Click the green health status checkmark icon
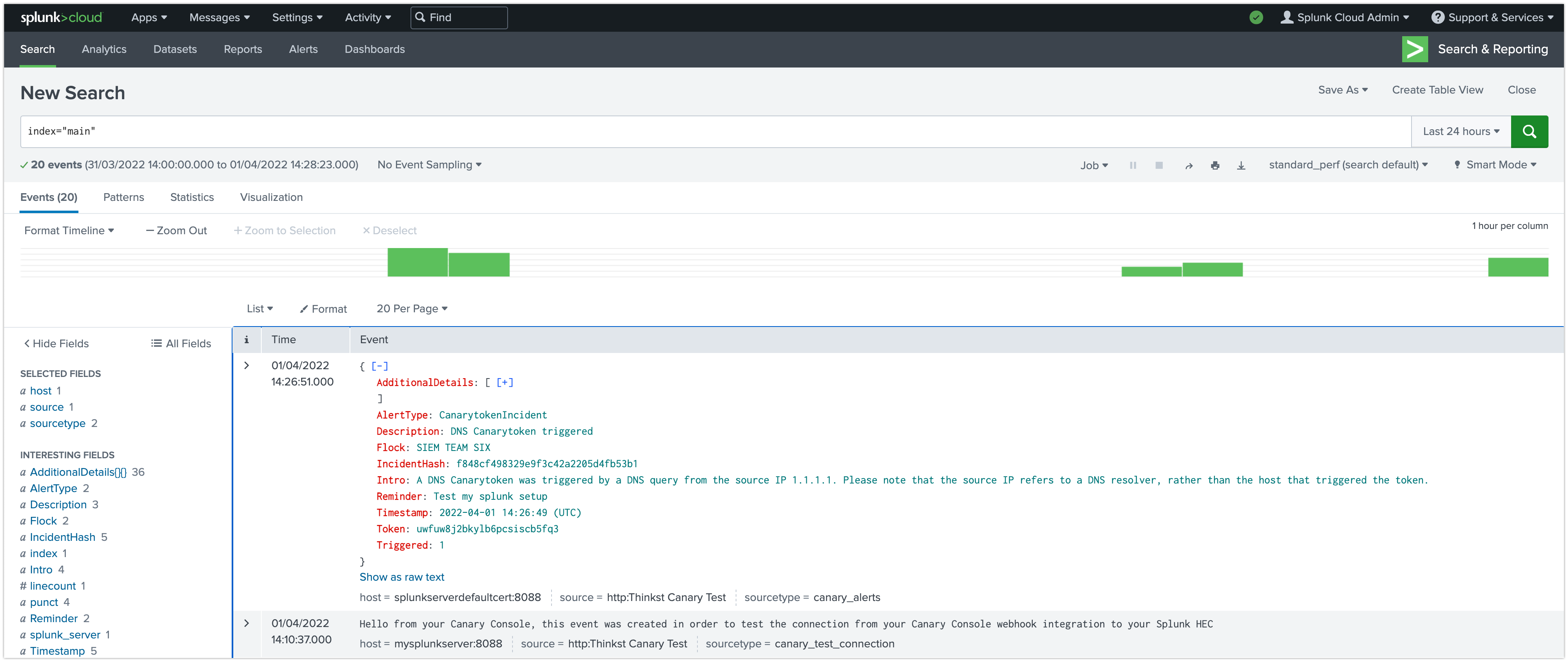This screenshot has width=1568, height=662. [1256, 17]
